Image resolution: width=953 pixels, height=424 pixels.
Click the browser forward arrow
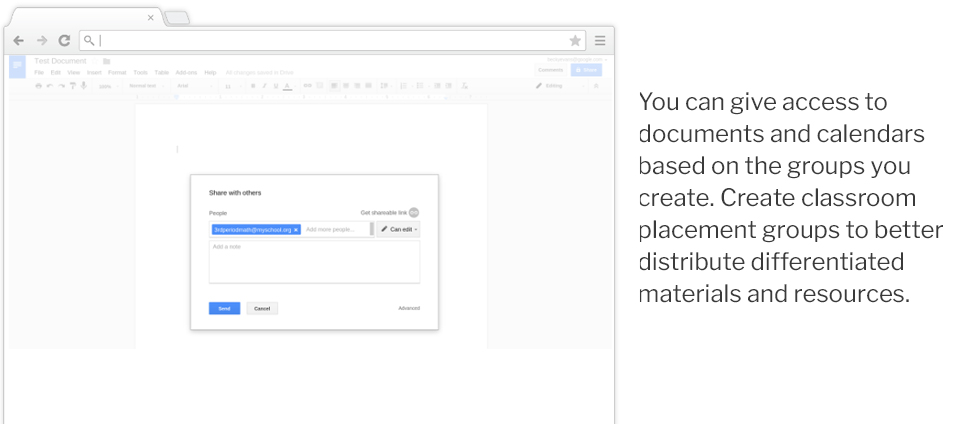[41, 41]
